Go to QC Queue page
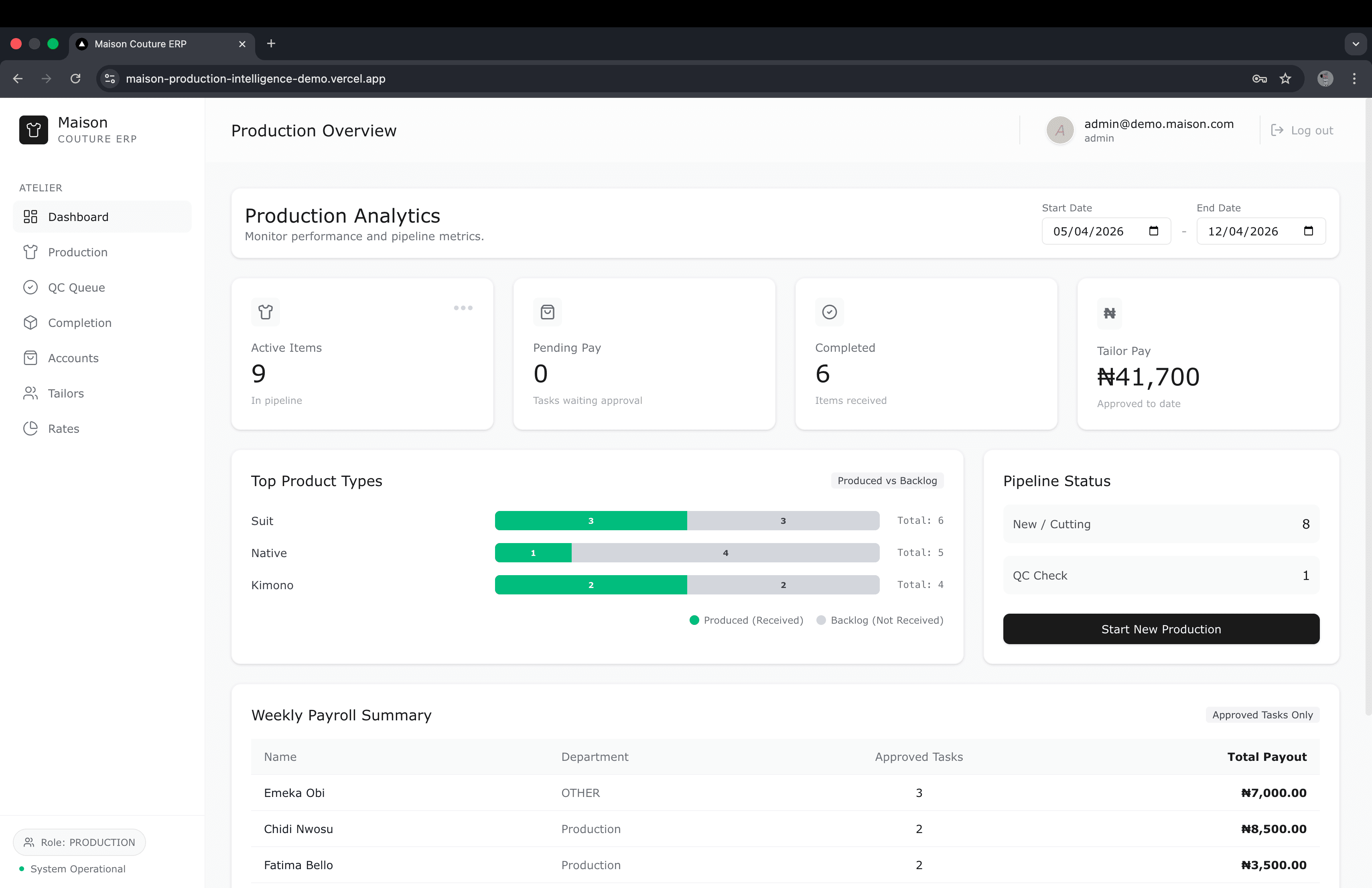 (x=76, y=288)
